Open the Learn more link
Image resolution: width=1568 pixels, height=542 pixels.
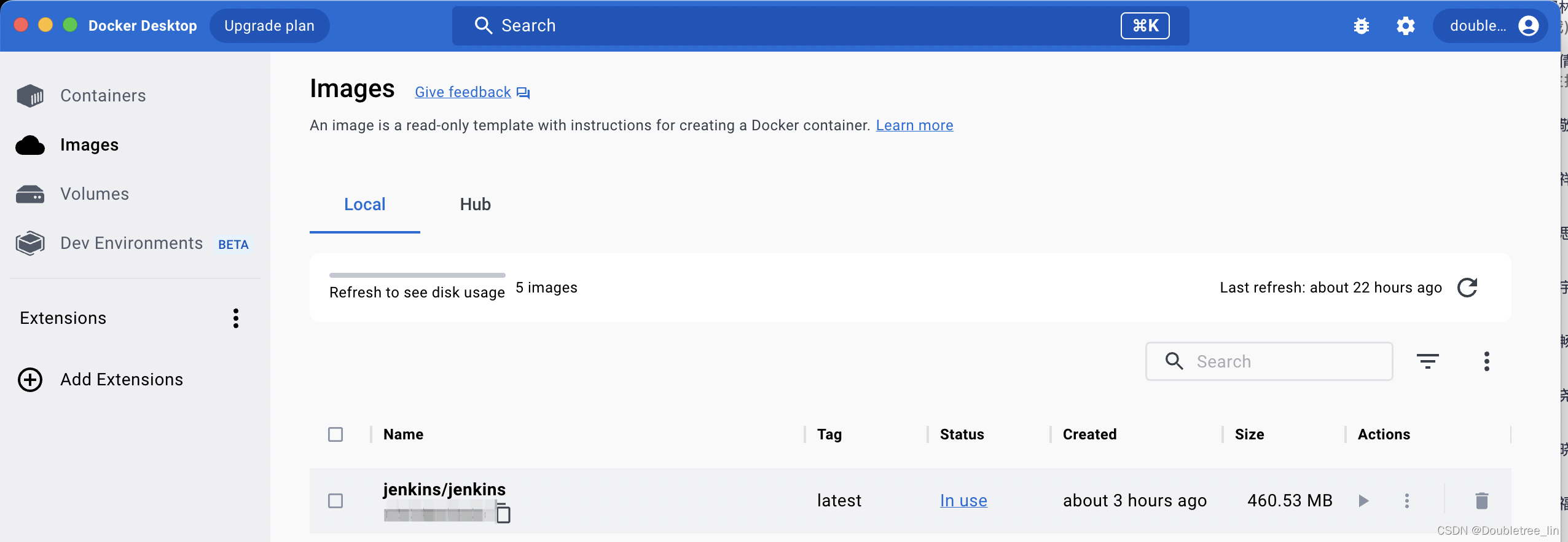914,125
